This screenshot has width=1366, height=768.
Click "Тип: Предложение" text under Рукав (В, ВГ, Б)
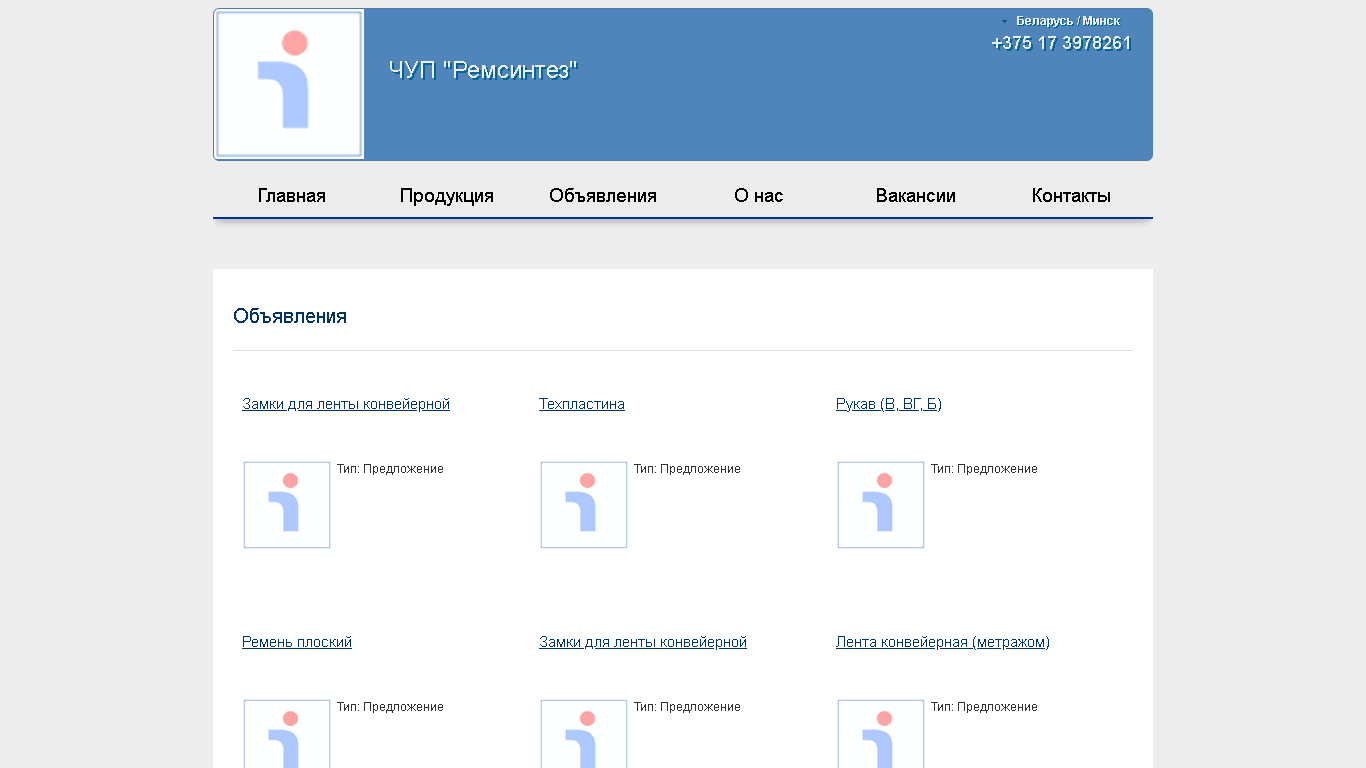[x=984, y=469]
